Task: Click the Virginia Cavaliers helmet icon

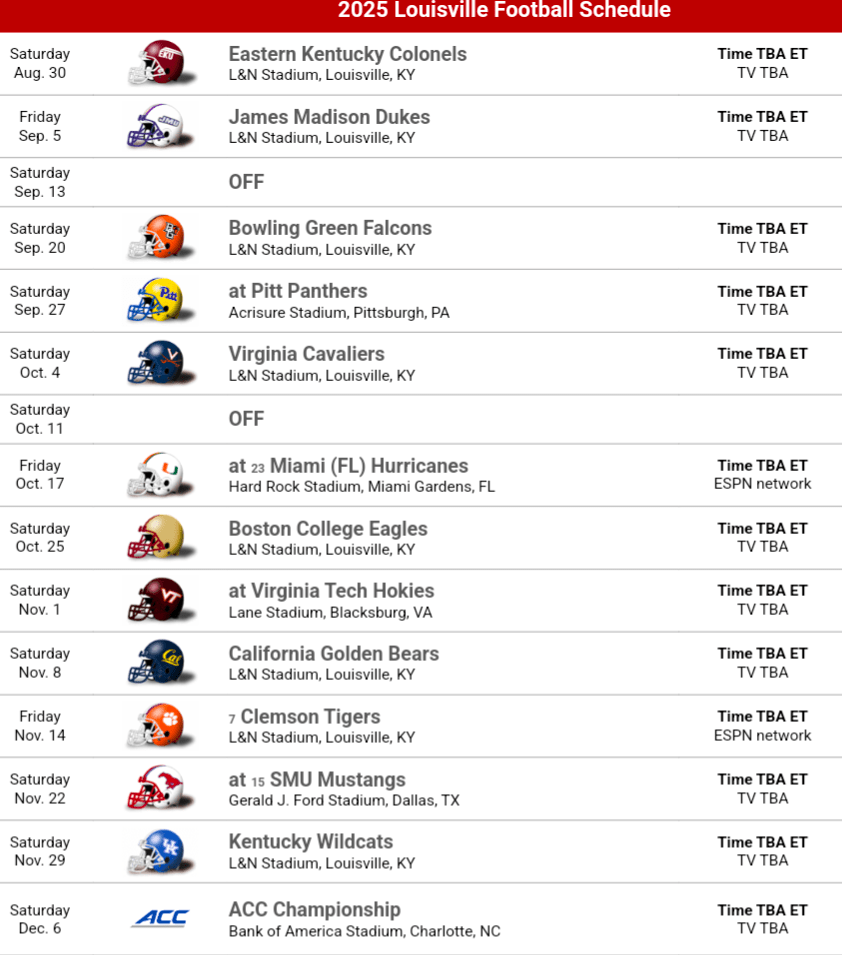Action: [x=156, y=363]
